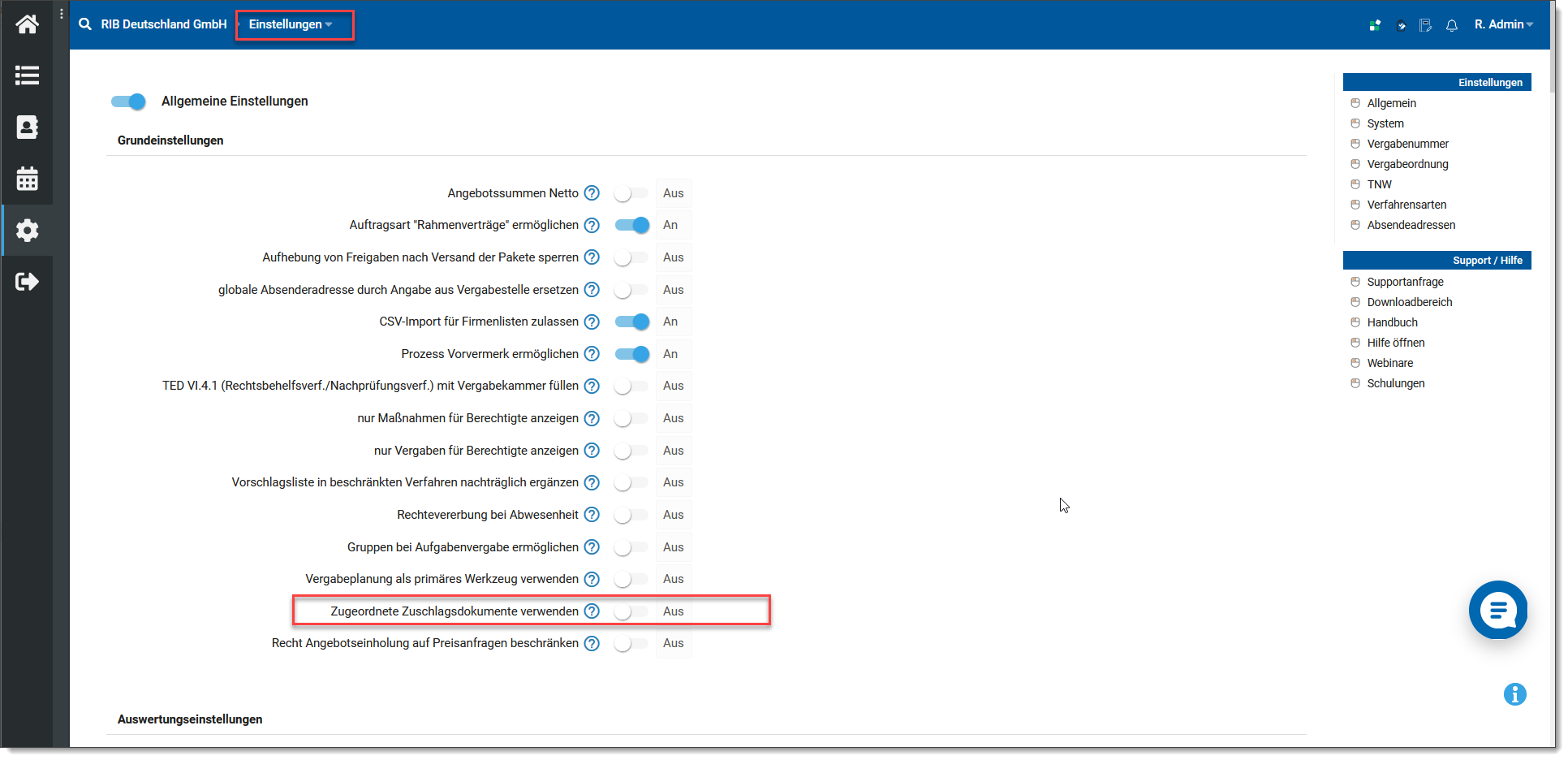
Task: Show help for Rechtevererbung bei Abwesenheit
Action: (592, 515)
